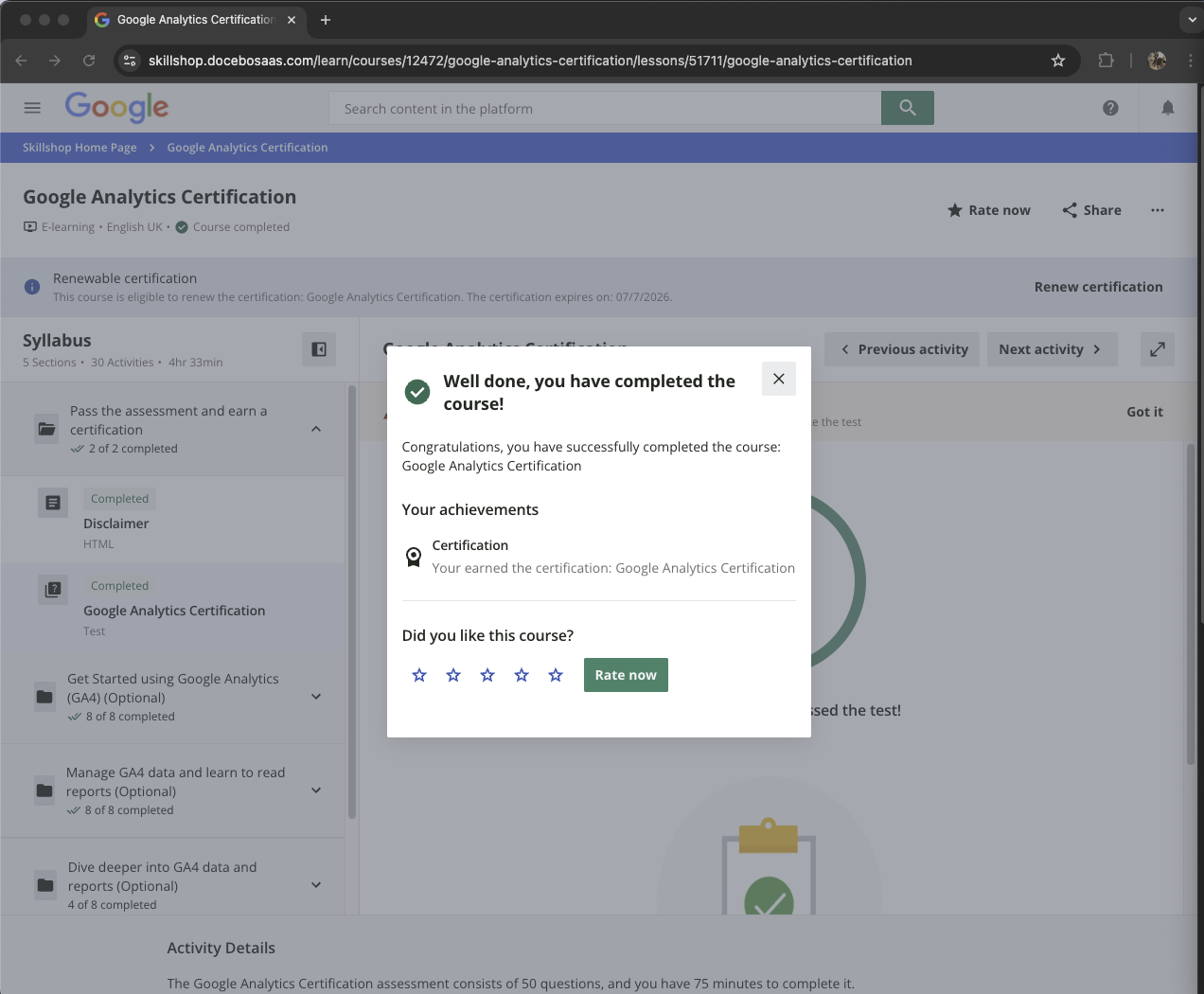Select the fifth rating star
1204x994 pixels.
(556, 675)
